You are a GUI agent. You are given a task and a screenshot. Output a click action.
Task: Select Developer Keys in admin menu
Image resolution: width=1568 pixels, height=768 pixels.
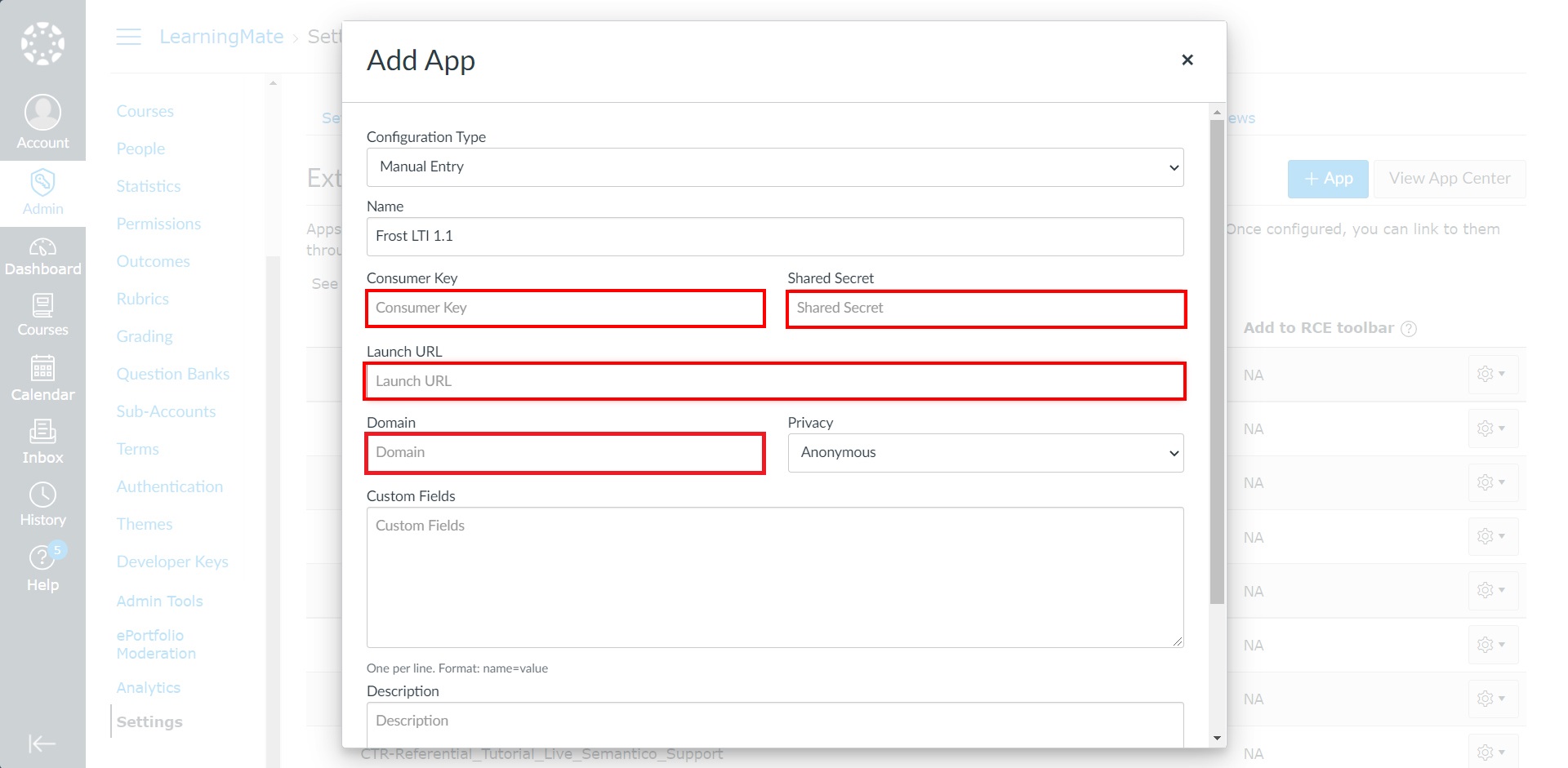tap(172, 562)
